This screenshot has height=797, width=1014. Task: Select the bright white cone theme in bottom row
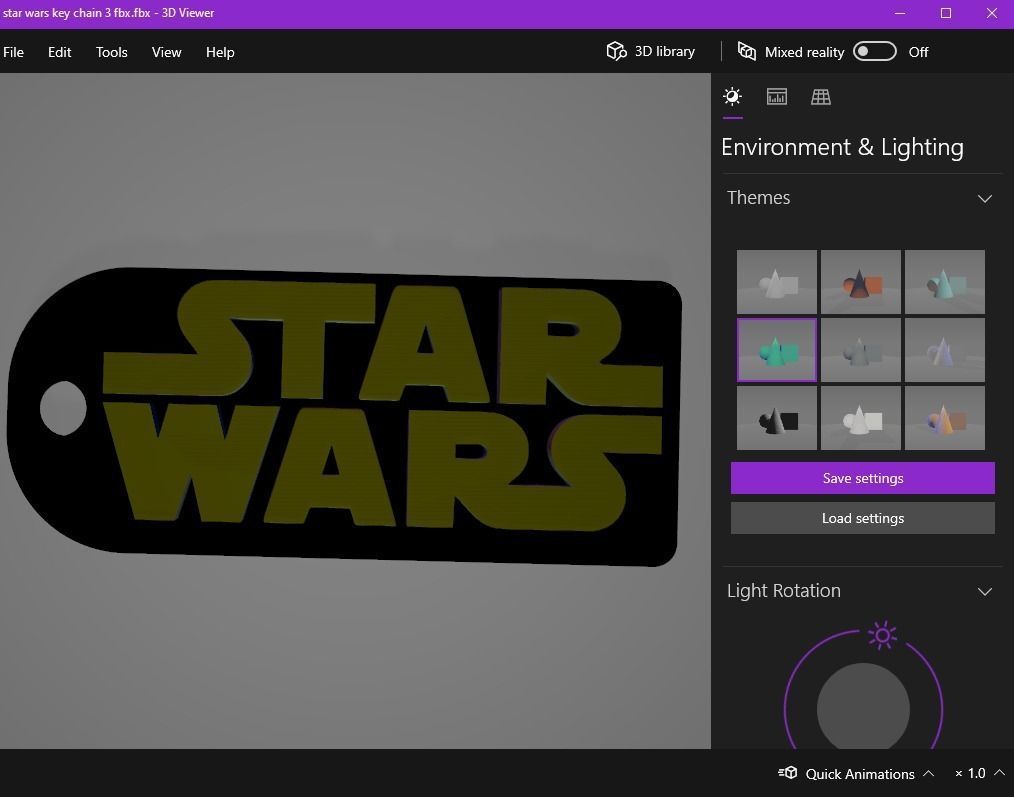[x=861, y=418]
